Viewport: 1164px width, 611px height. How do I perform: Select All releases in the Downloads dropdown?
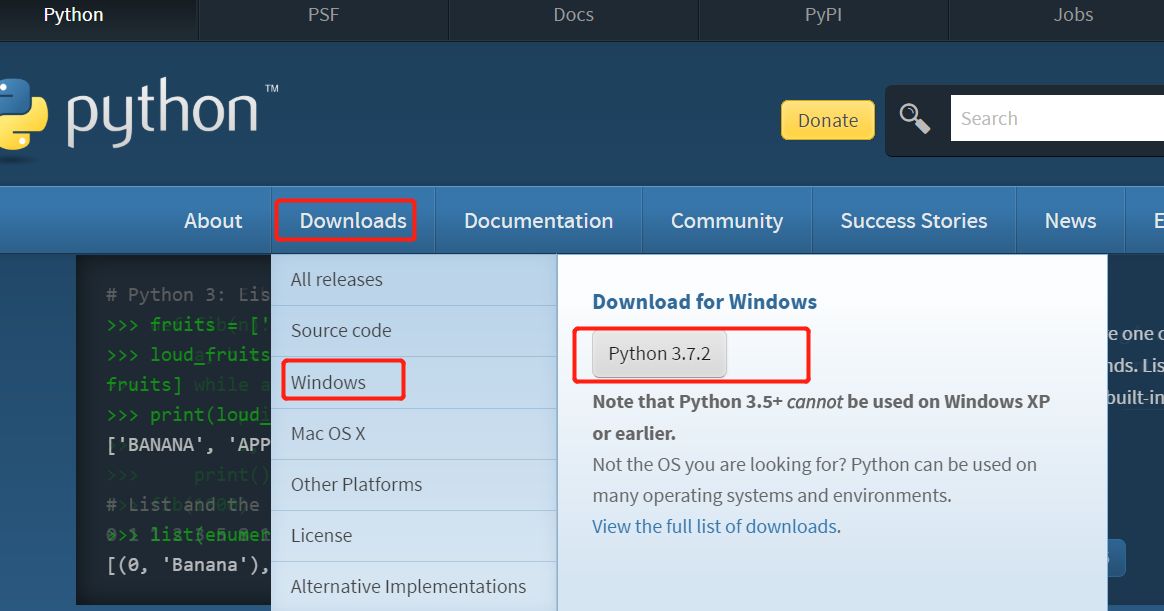(414, 280)
